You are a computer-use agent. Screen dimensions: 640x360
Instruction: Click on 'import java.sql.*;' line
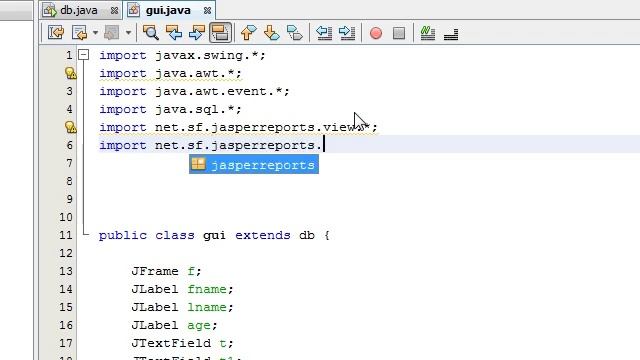pos(170,109)
